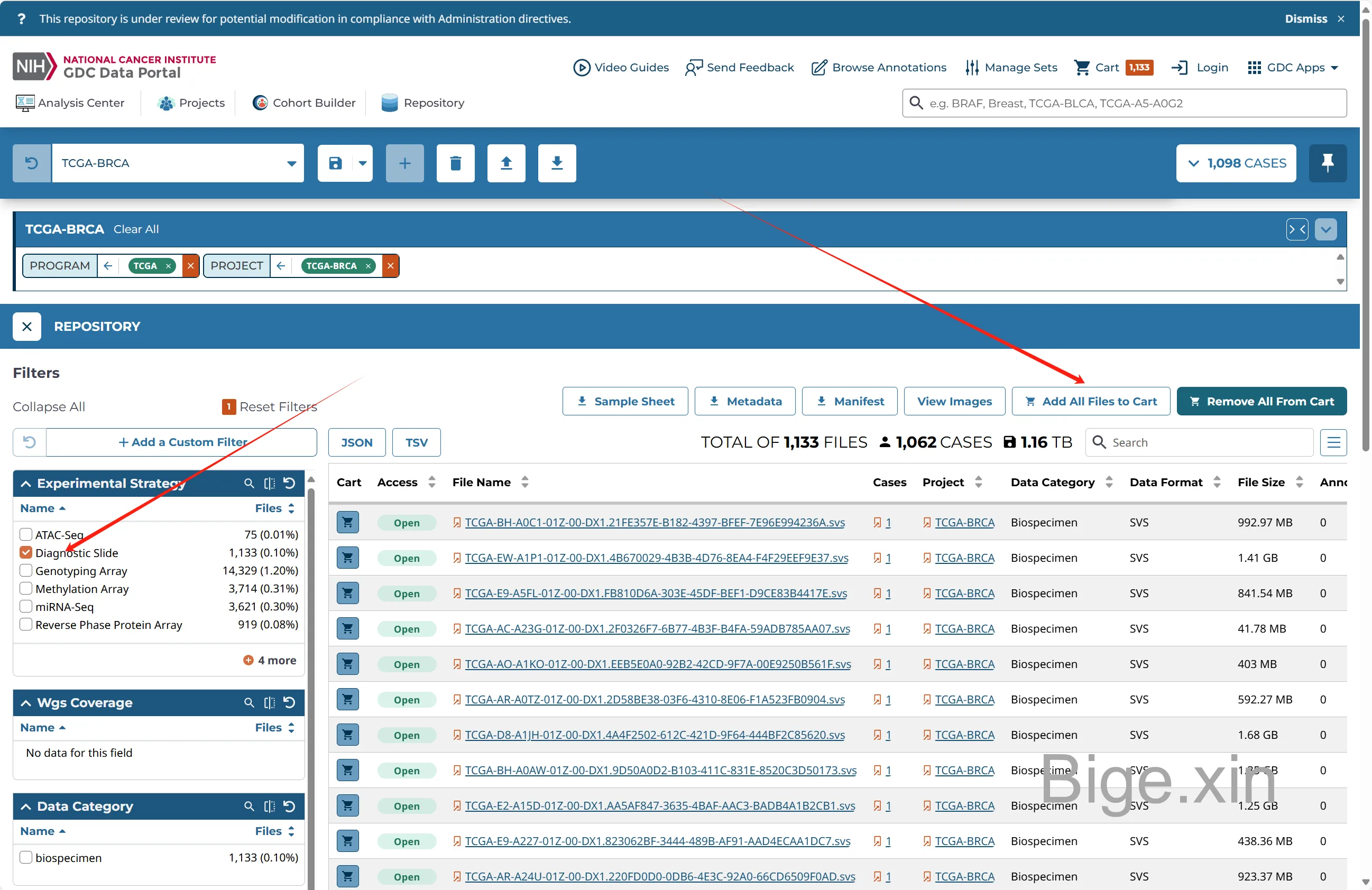The image size is (1372, 890).
Task: Close the Repository panel with X
Action: 27,326
